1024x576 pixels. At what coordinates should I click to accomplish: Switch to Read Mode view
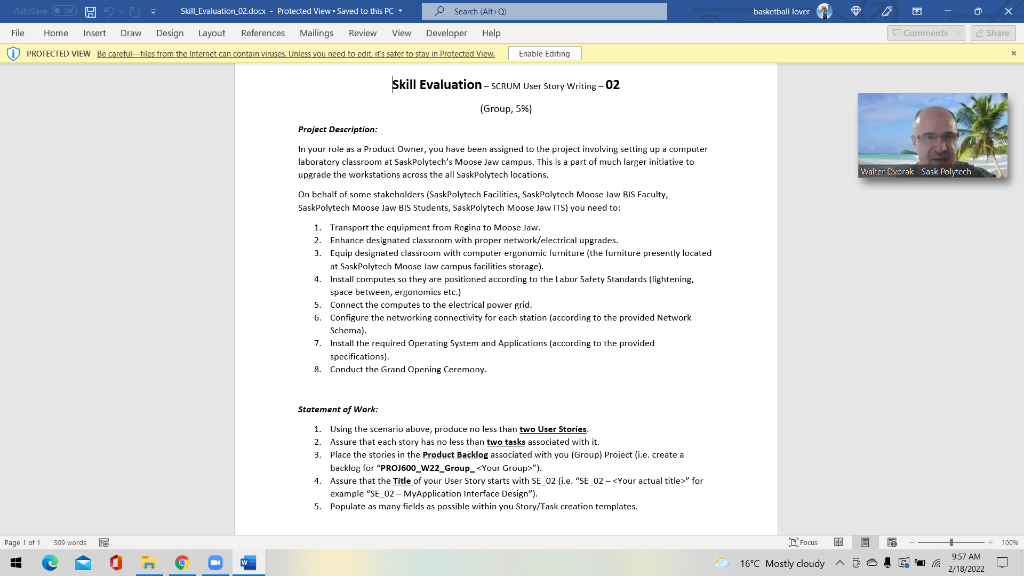point(838,542)
